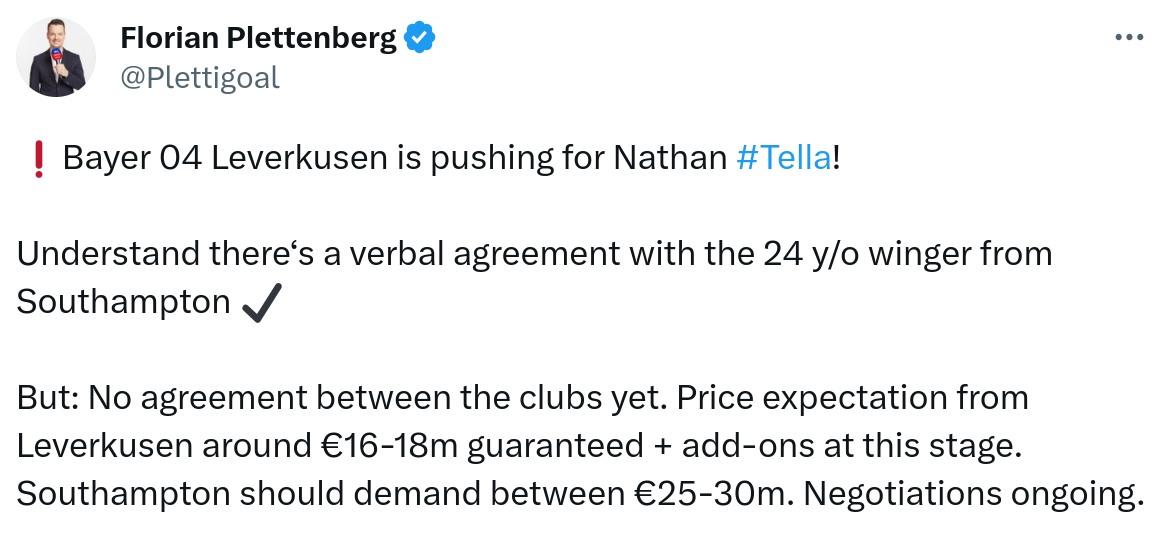
Task: Click the red exclamation mark emoji
Action: point(38,160)
